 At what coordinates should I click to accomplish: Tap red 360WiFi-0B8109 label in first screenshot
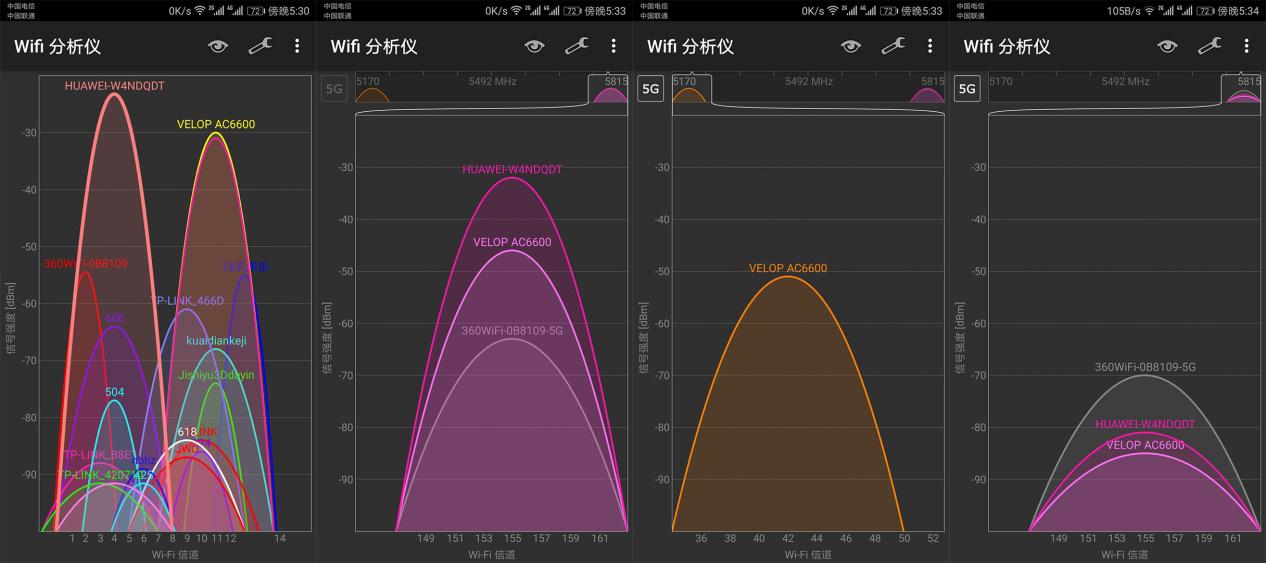point(85,264)
